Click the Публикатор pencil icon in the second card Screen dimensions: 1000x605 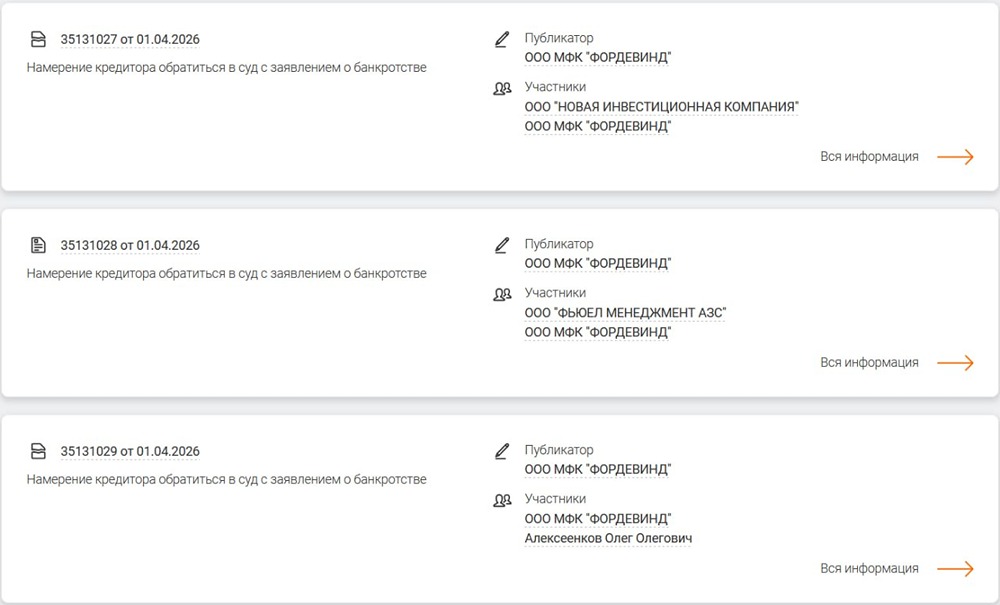tap(501, 246)
